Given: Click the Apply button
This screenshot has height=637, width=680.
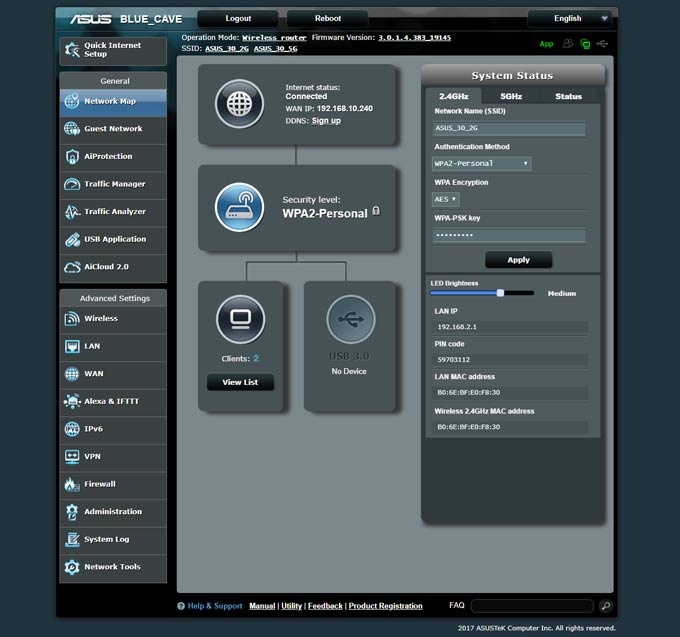Looking at the screenshot, I should 519,260.
